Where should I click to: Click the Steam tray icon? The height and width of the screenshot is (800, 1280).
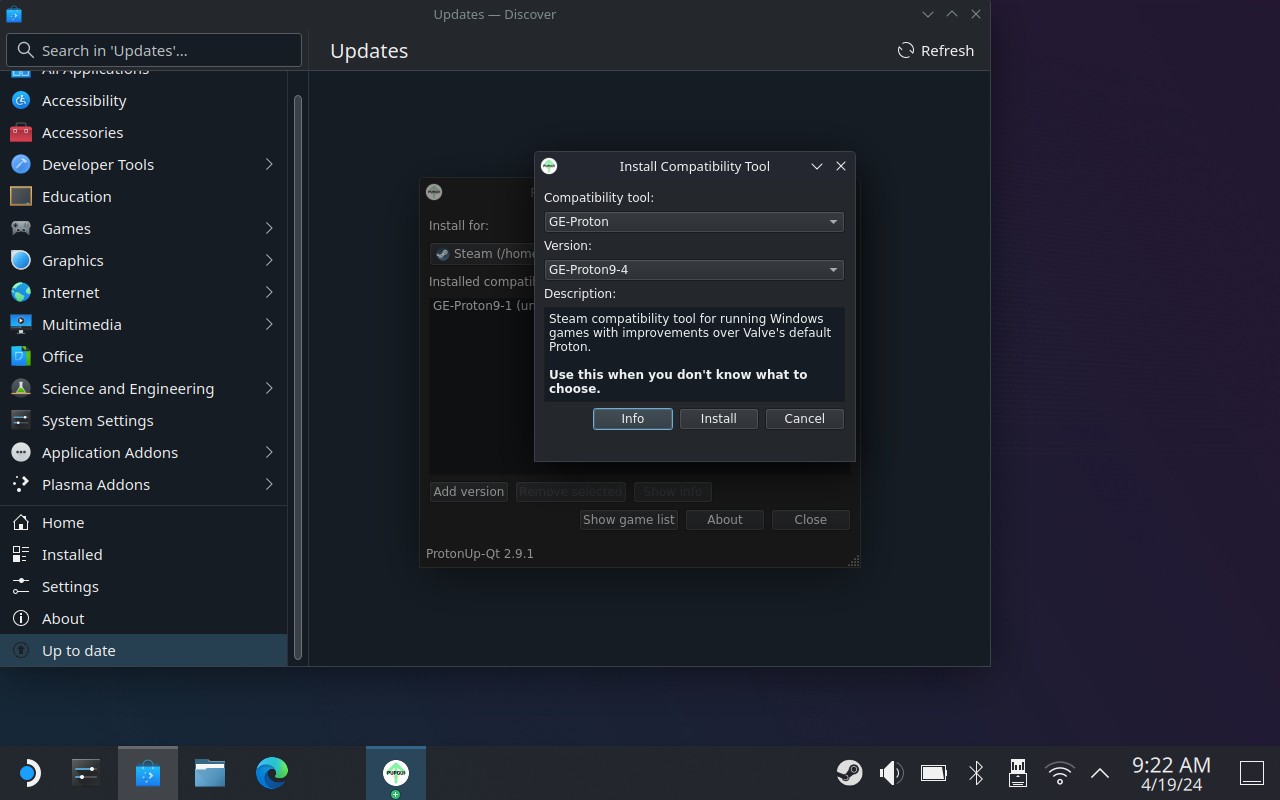(850, 773)
